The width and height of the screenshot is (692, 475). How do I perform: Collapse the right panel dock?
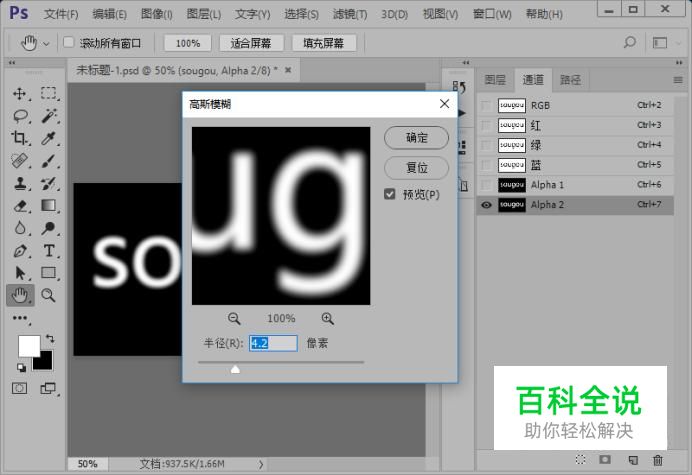[x=679, y=63]
